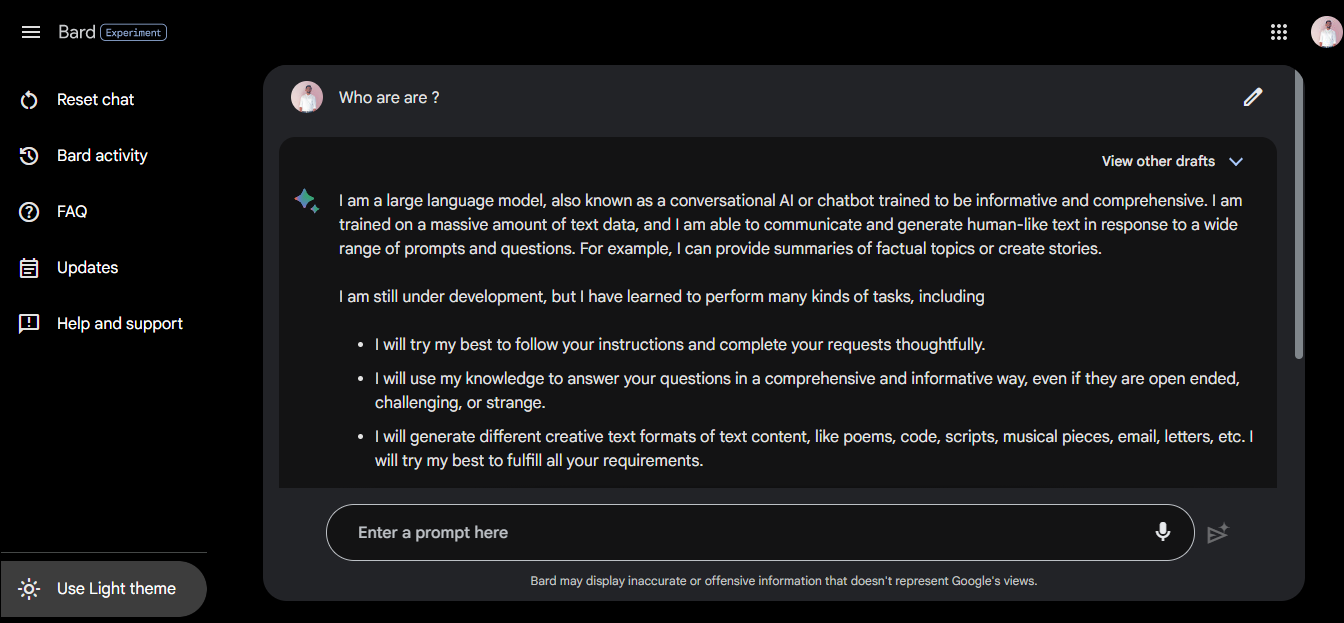Screen dimensions: 1344x623
Task: Toggle Use Light theme
Action: 104,589
